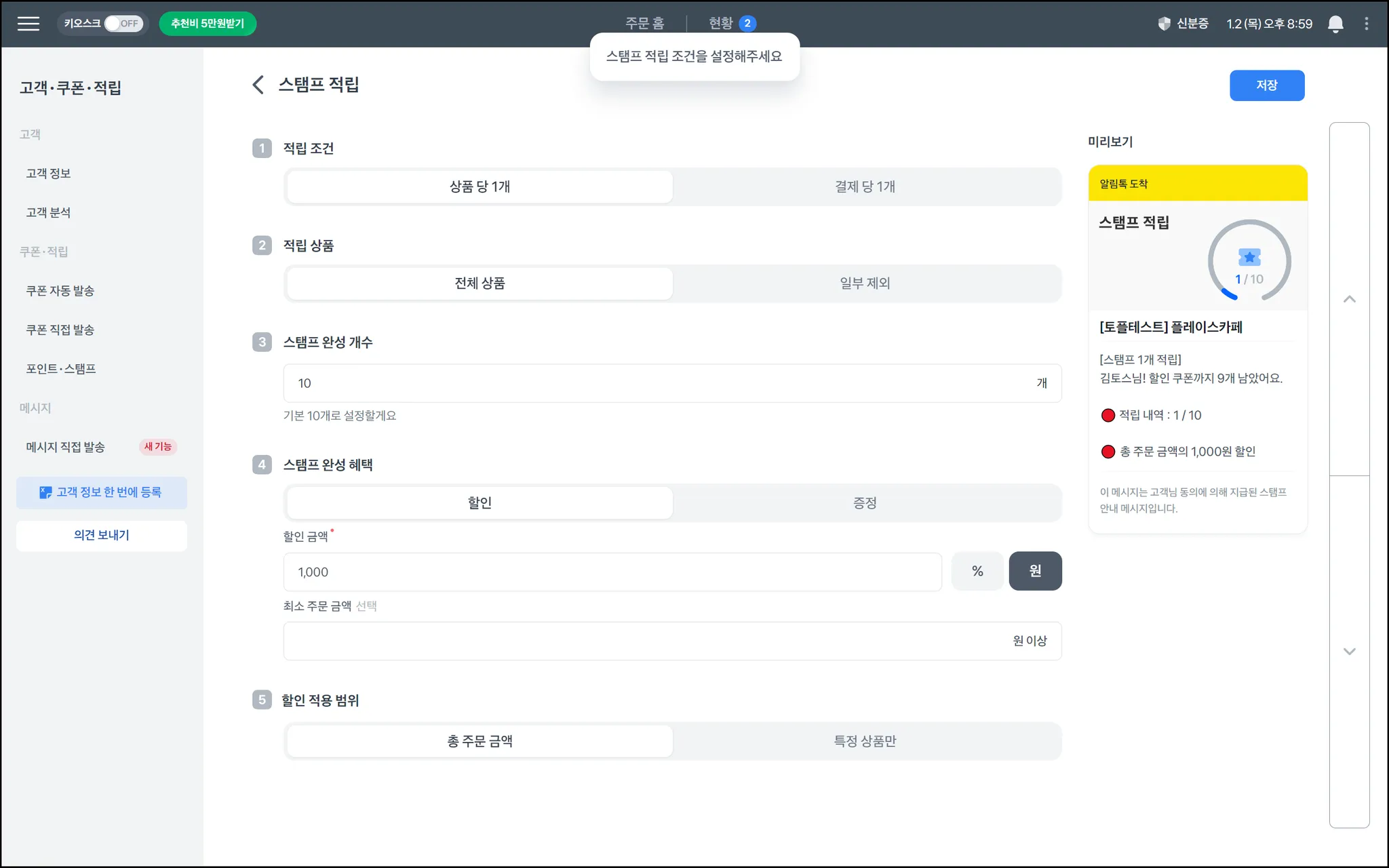Click the stamp star icon in preview

pyautogui.click(x=1249, y=257)
